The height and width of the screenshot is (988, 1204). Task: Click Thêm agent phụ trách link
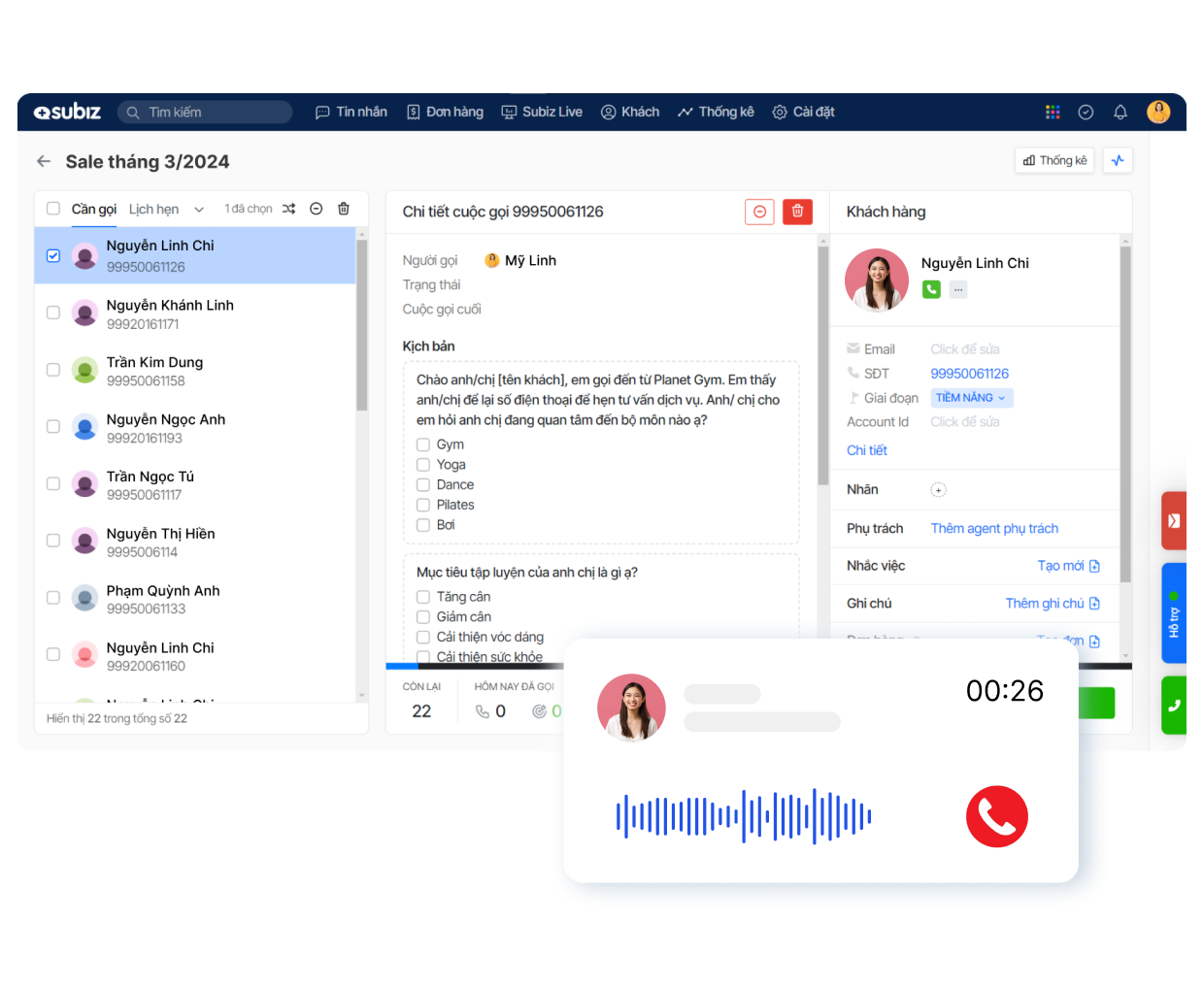(994, 529)
